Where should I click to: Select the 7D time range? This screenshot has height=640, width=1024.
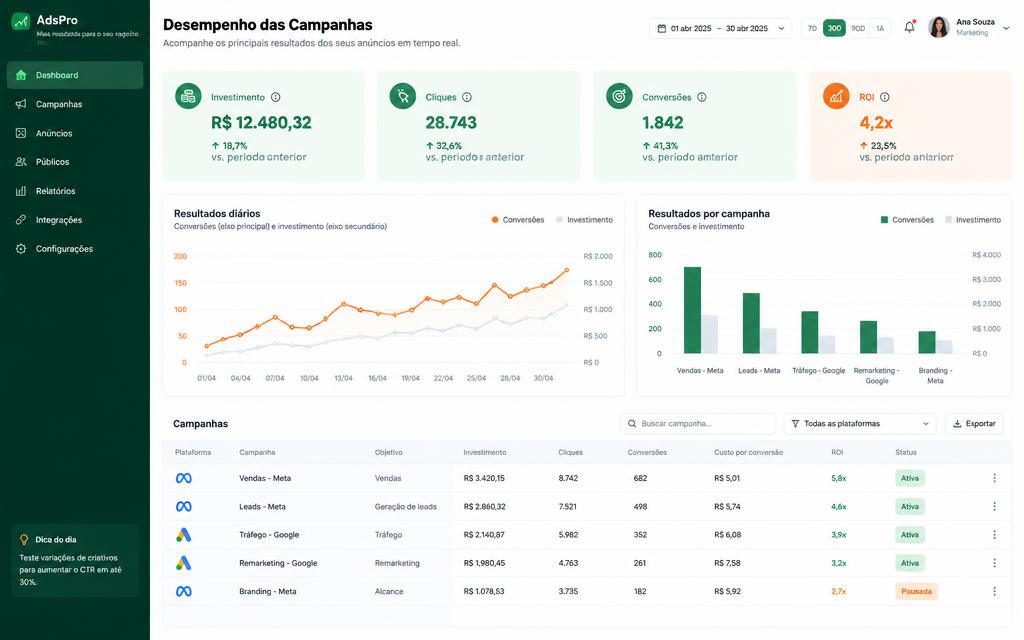tap(812, 28)
